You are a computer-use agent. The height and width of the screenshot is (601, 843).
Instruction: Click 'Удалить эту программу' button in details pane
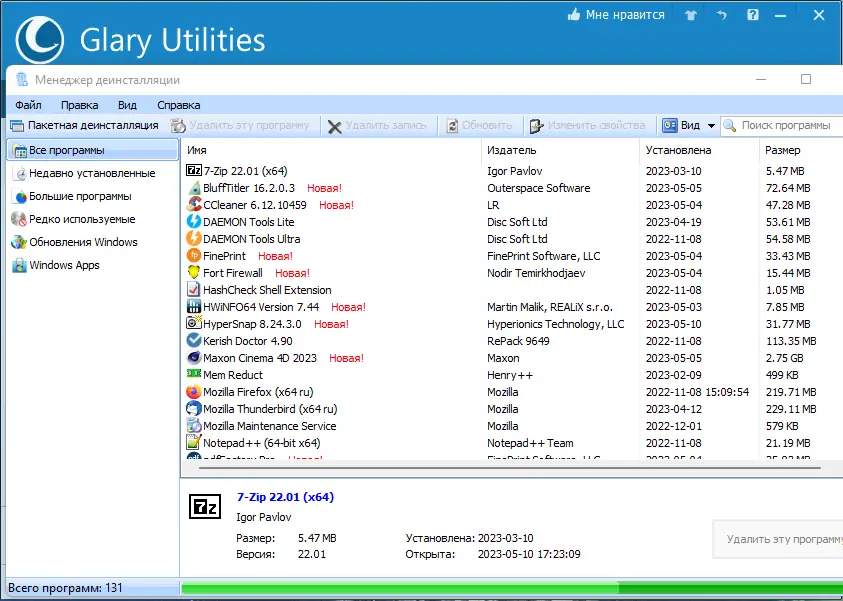[x=778, y=539]
